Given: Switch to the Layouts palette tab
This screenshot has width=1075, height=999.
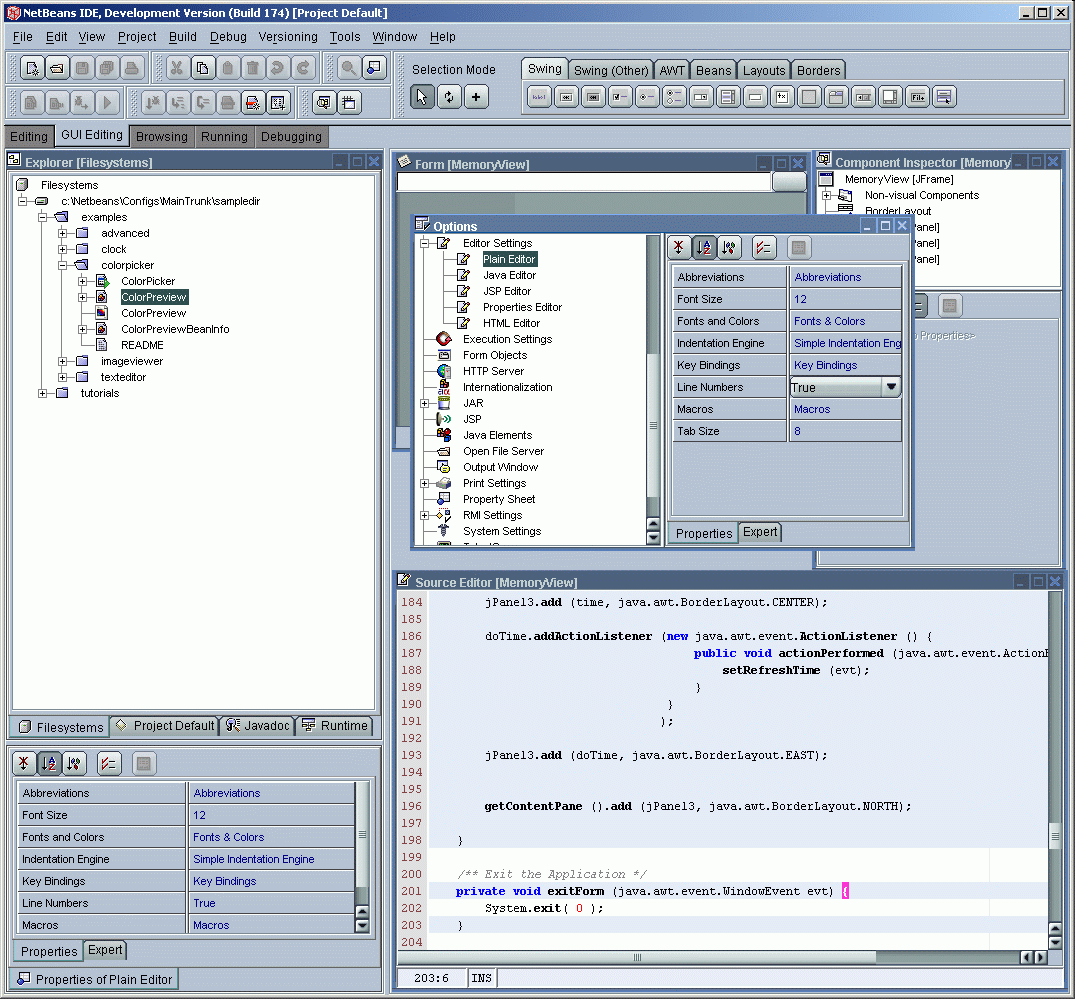Looking at the screenshot, I should click(x=764, y=70).
